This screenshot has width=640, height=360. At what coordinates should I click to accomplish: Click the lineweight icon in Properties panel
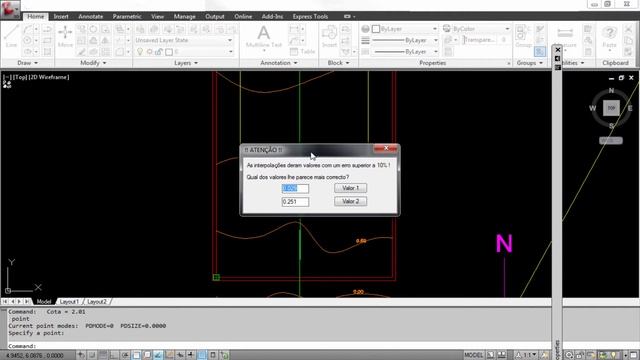[x=365, y=40]
